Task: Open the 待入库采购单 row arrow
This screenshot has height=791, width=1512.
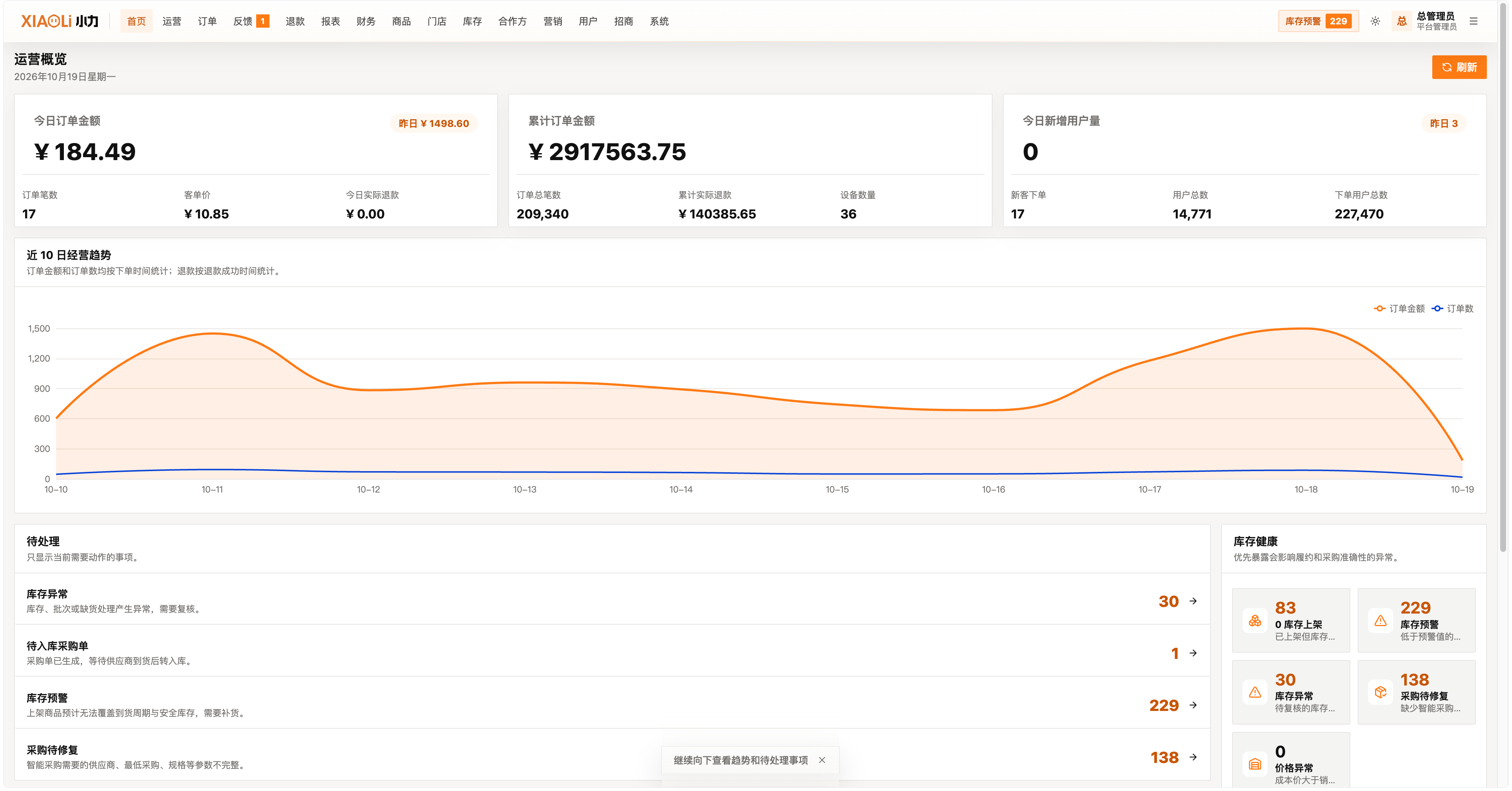Action: [1193, 653]
